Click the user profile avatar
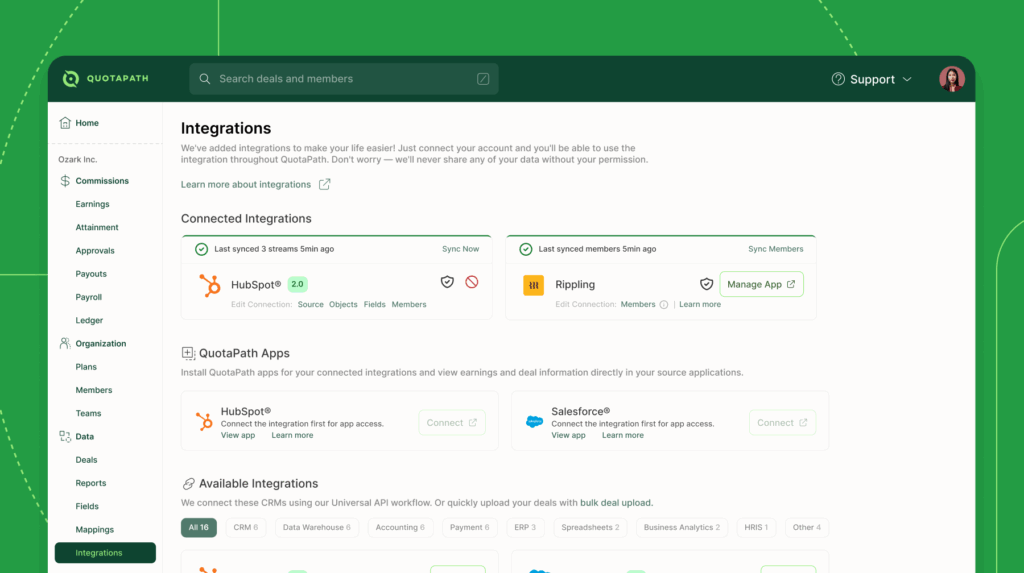This screenshot has height=573, width=1024. click(951, 79)
